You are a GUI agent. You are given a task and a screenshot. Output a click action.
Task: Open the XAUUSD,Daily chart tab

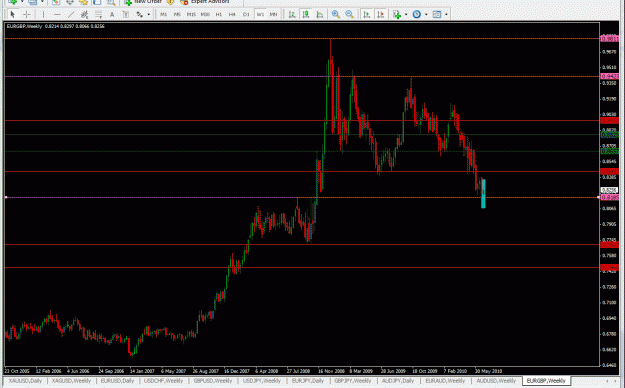point(25,381)
